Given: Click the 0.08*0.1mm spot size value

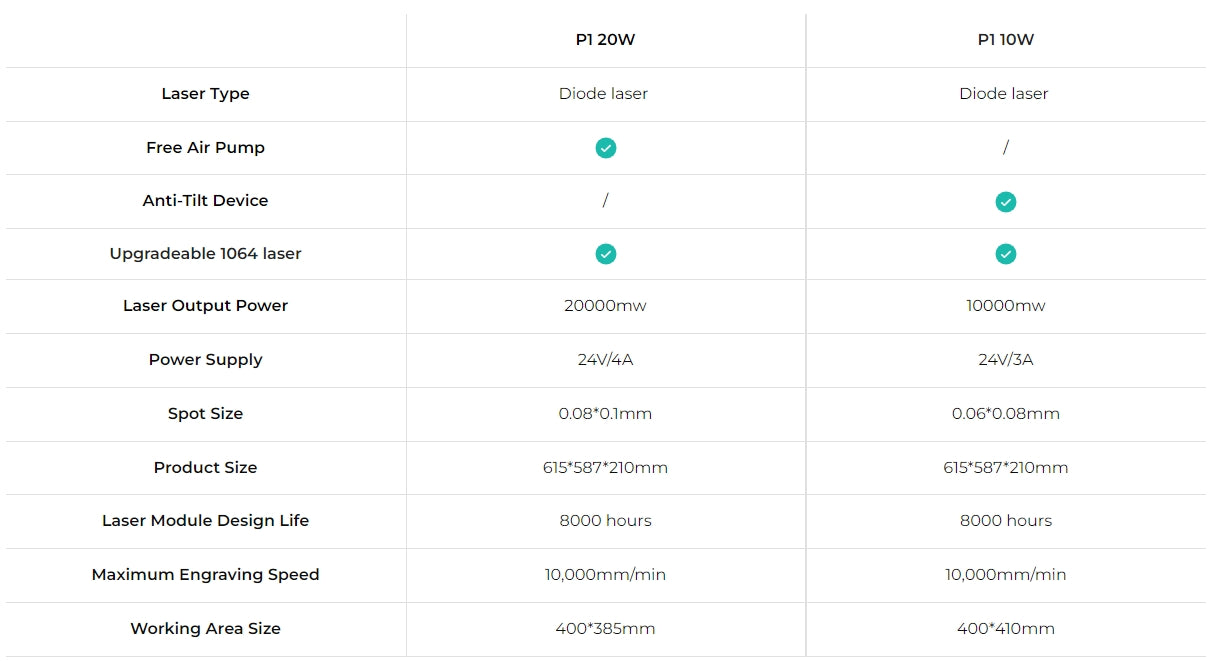Looking at the screenshot, I should (x=606, y=414).
